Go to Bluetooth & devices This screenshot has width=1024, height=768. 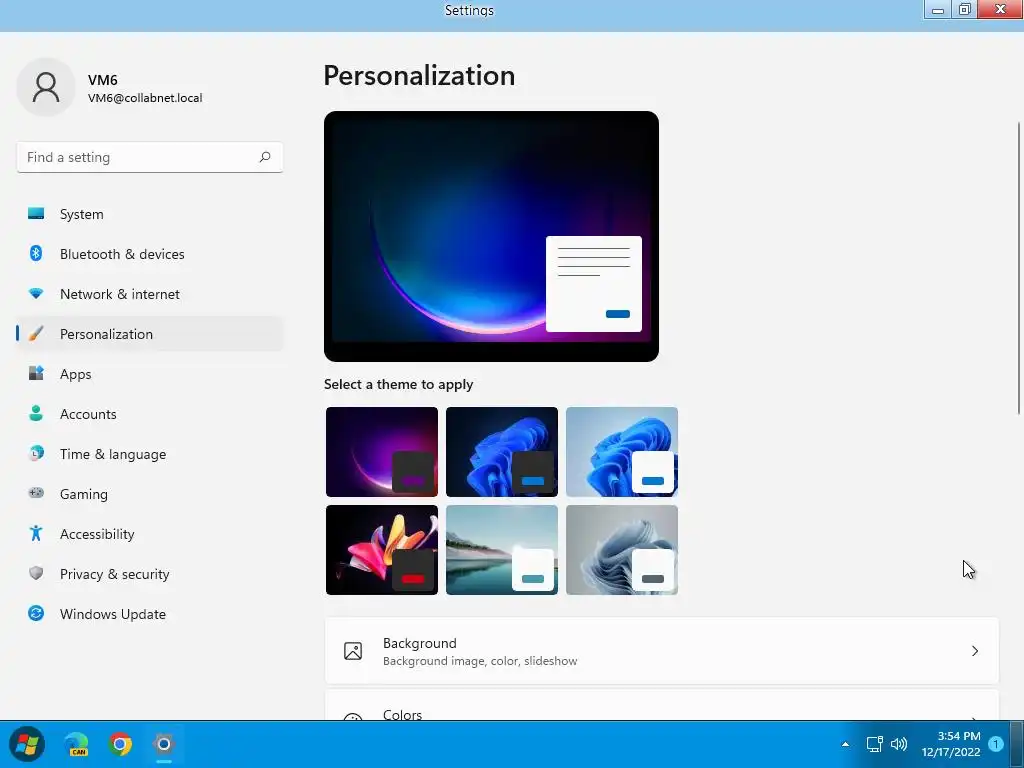[150, 253]
